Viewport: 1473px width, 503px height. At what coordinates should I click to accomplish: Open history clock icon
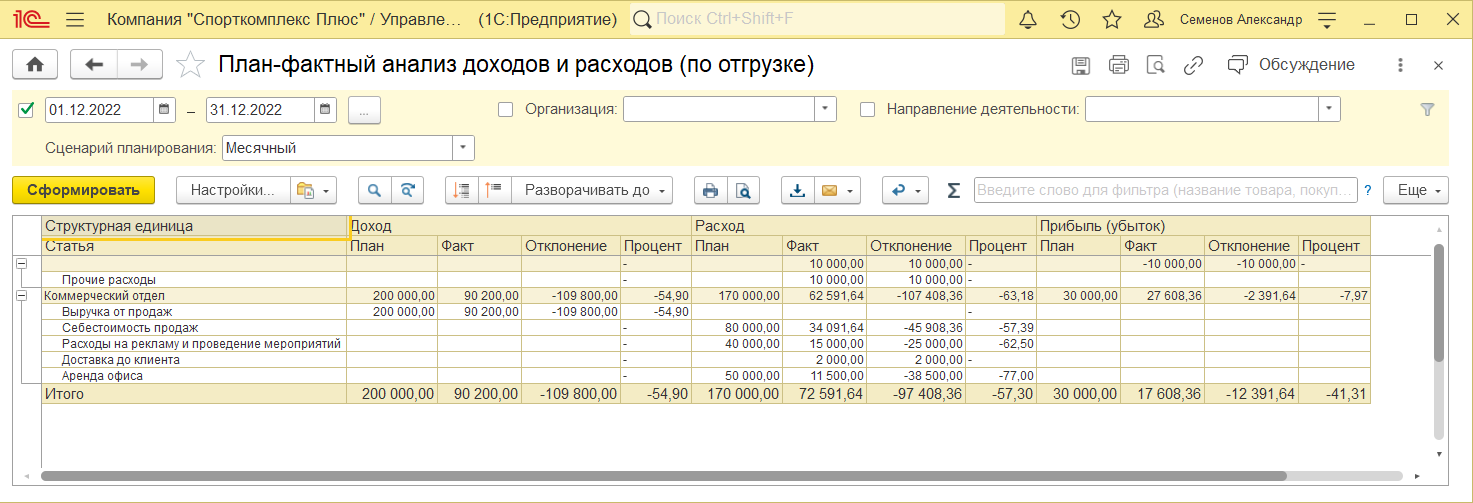(x=1070, y=20)
